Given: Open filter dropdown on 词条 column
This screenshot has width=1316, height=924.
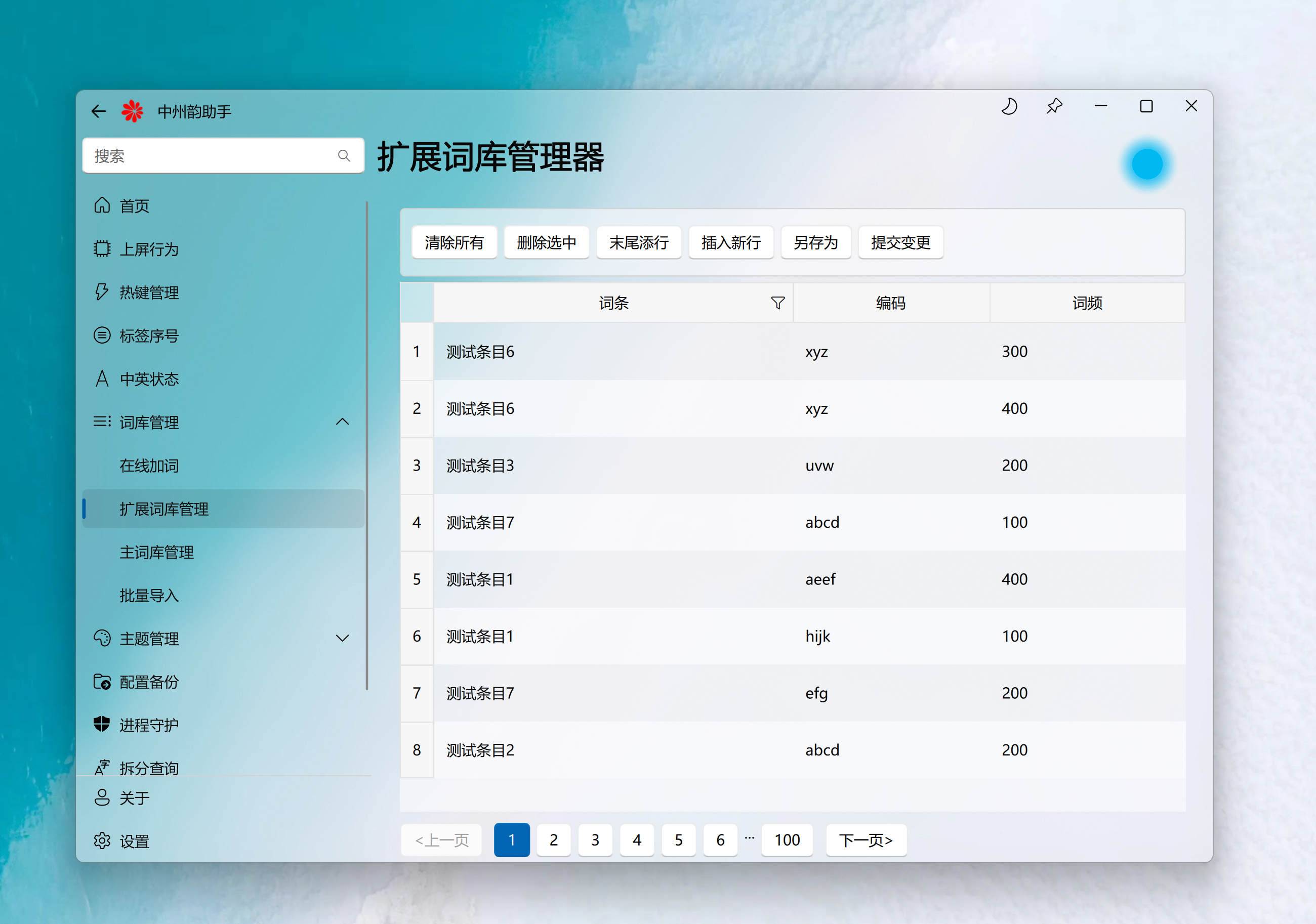Looking at the screenshot, I should (777, 303).
